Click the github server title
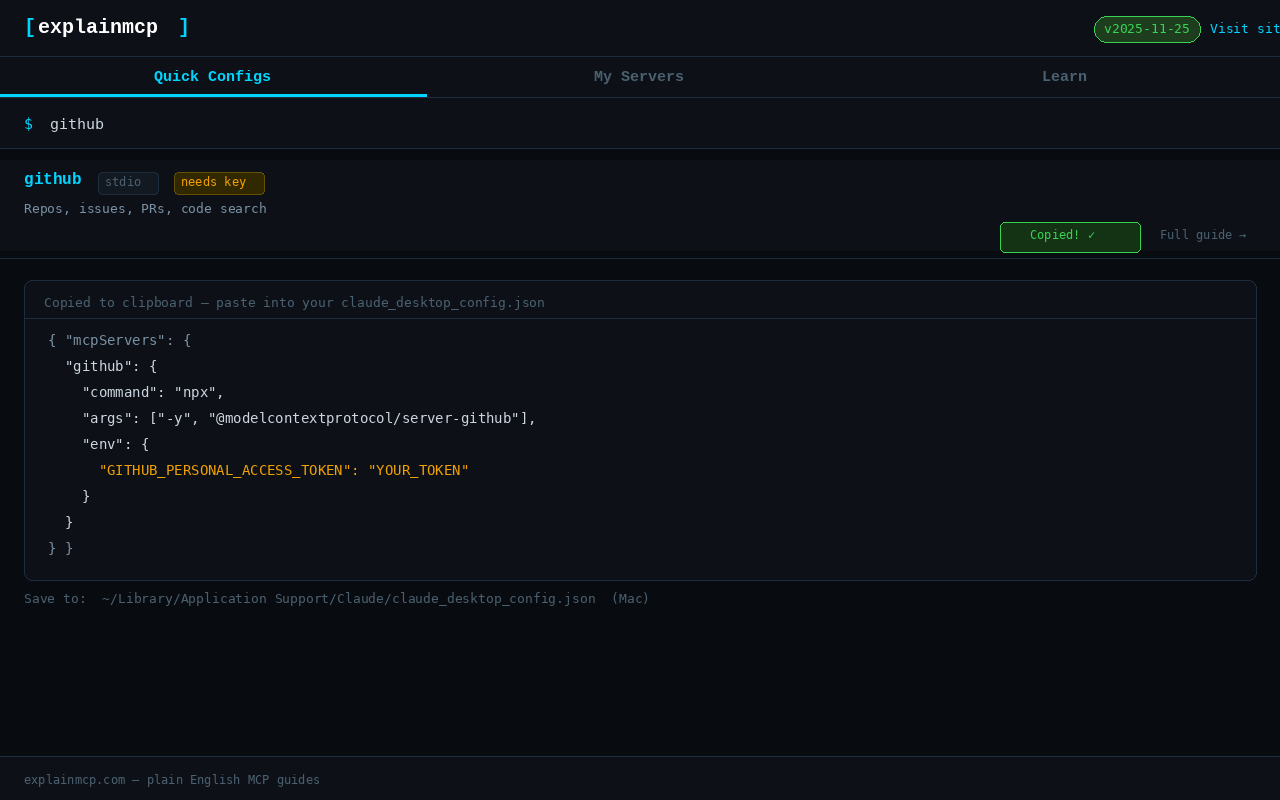 click(x=52, y=179)
